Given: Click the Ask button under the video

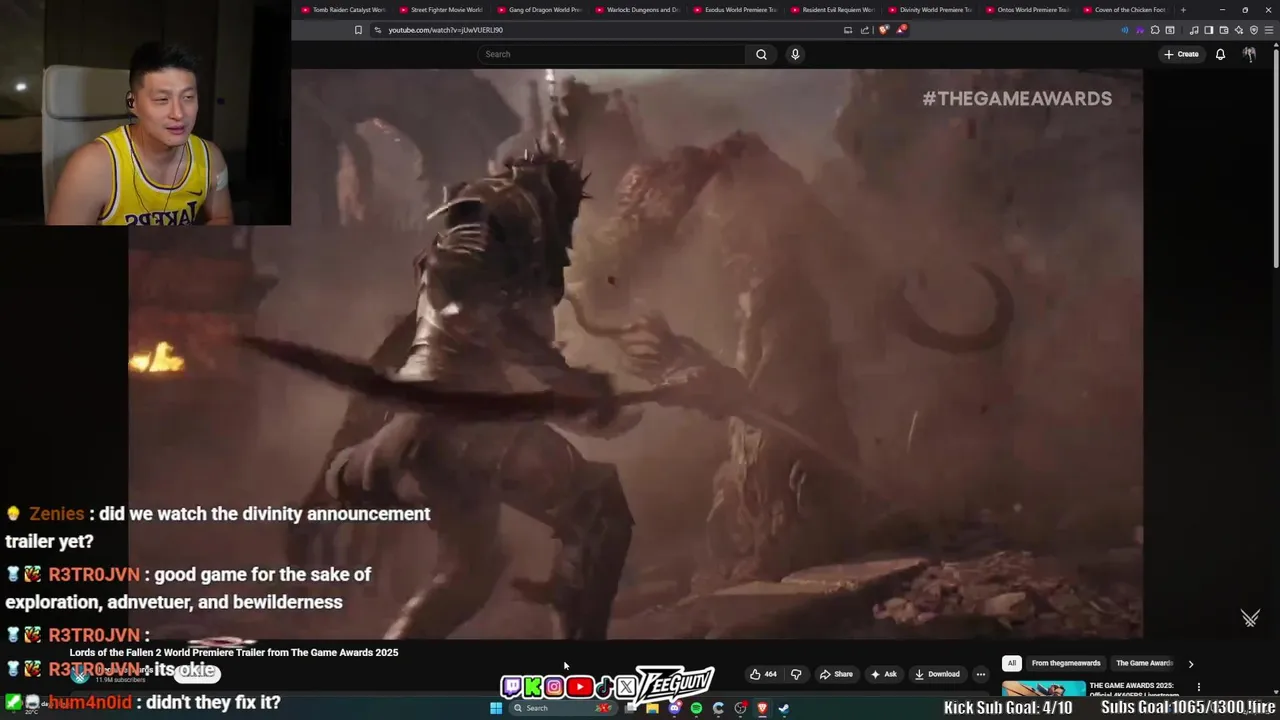Looking at the screenshot, I should tap(884, 674).
